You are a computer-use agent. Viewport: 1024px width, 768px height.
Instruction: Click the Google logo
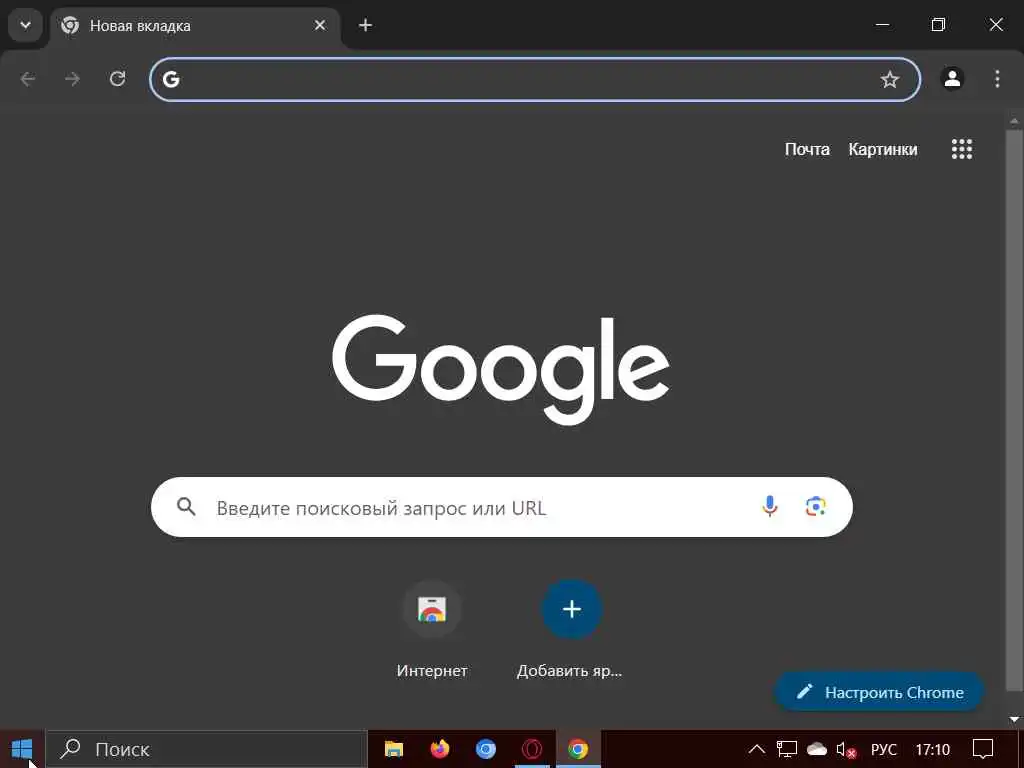[x=500, y=369]
